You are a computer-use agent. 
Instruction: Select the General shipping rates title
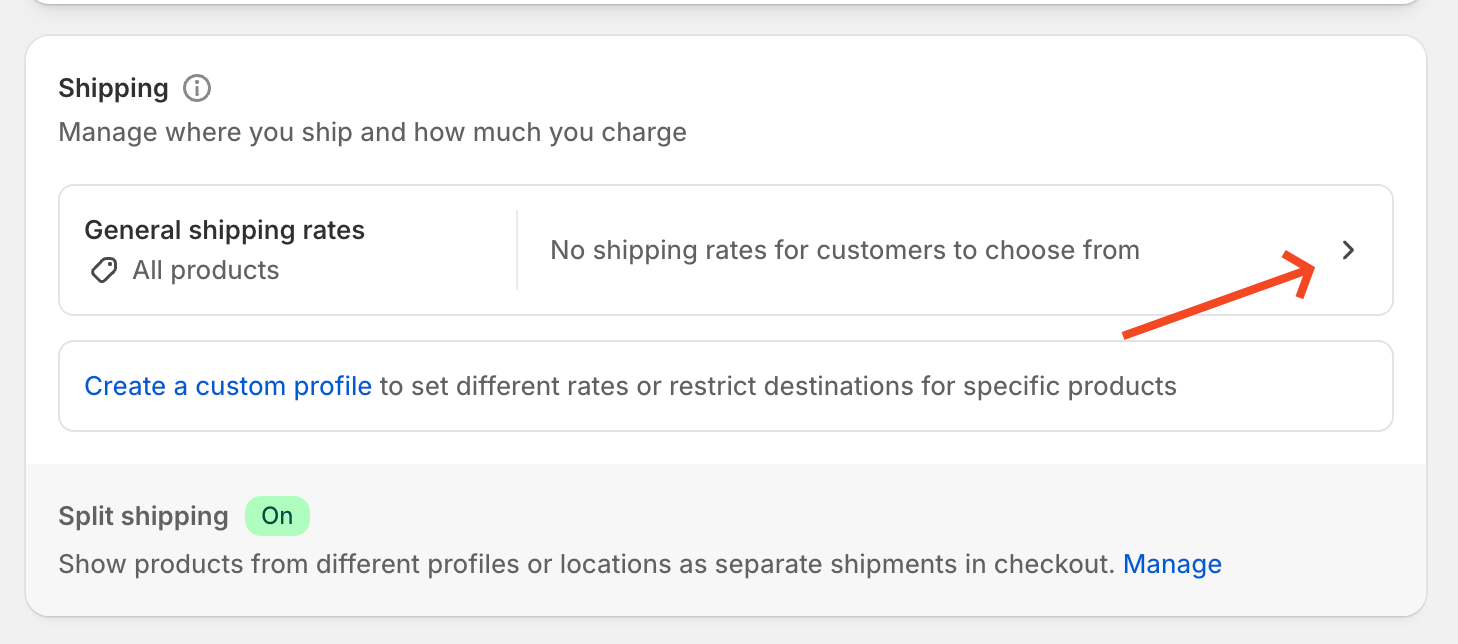(224, 230)
